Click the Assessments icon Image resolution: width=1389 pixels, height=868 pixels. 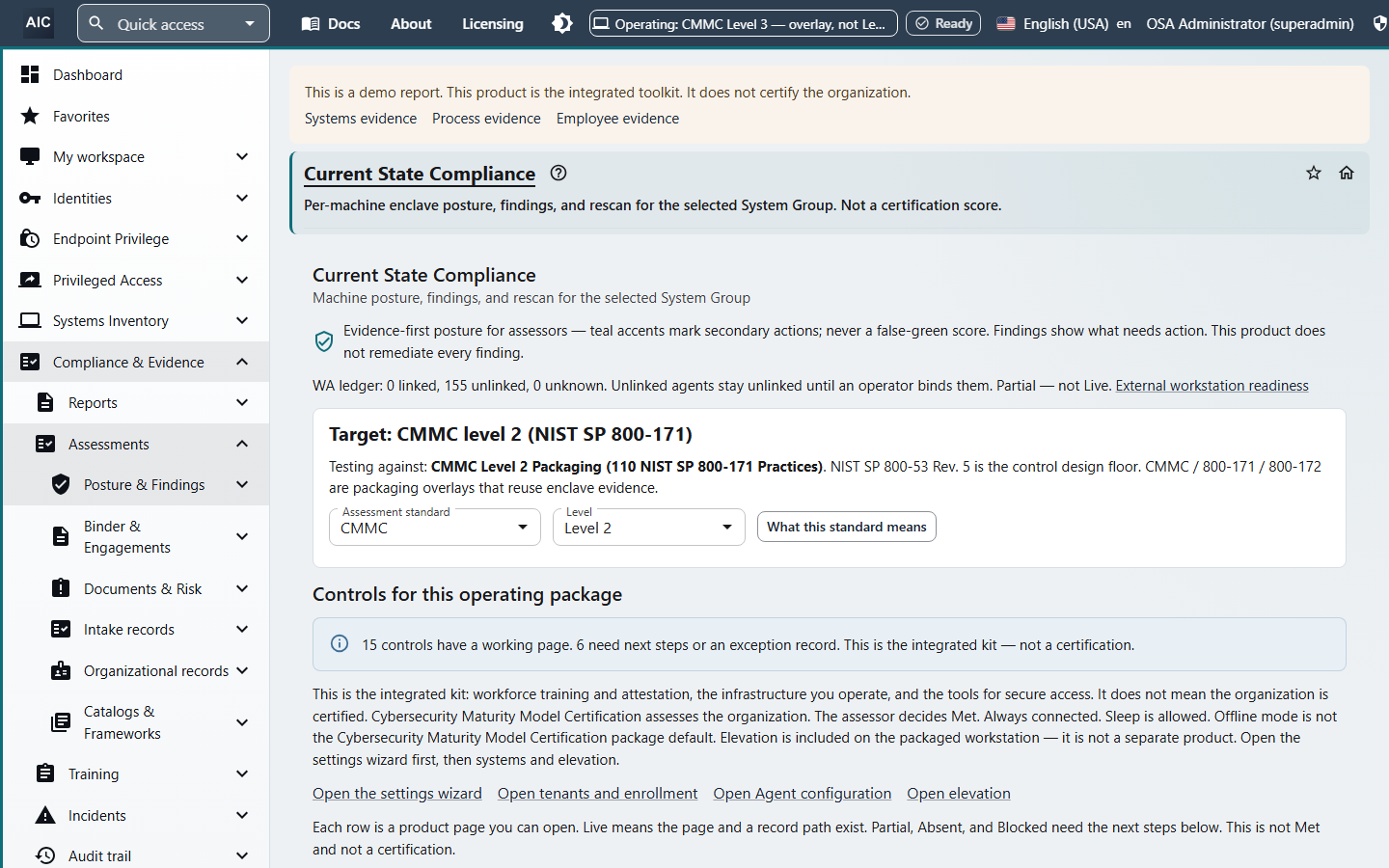coord(45,444)
